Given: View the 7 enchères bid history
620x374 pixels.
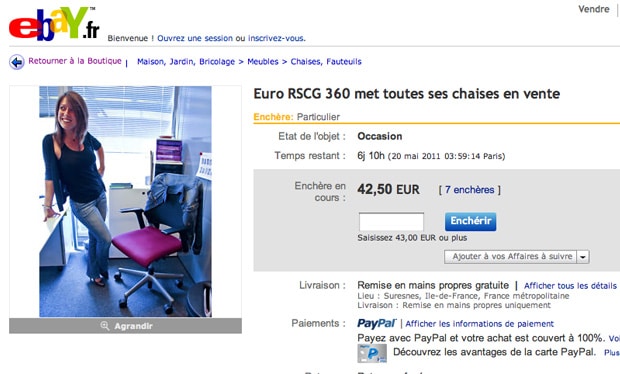Looking at the screenshot, I should (469, 190).
